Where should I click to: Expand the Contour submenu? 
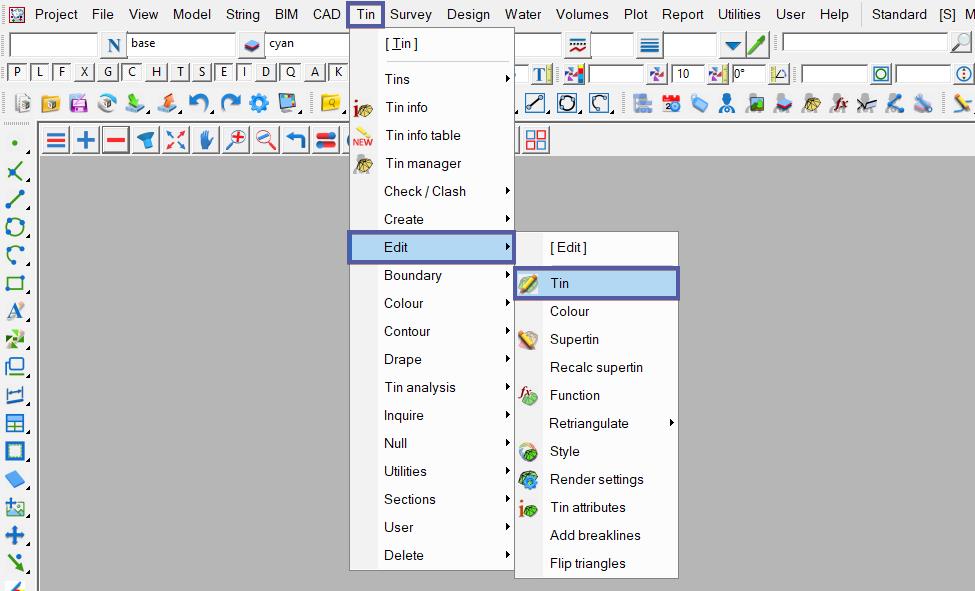tap(432, 331)
